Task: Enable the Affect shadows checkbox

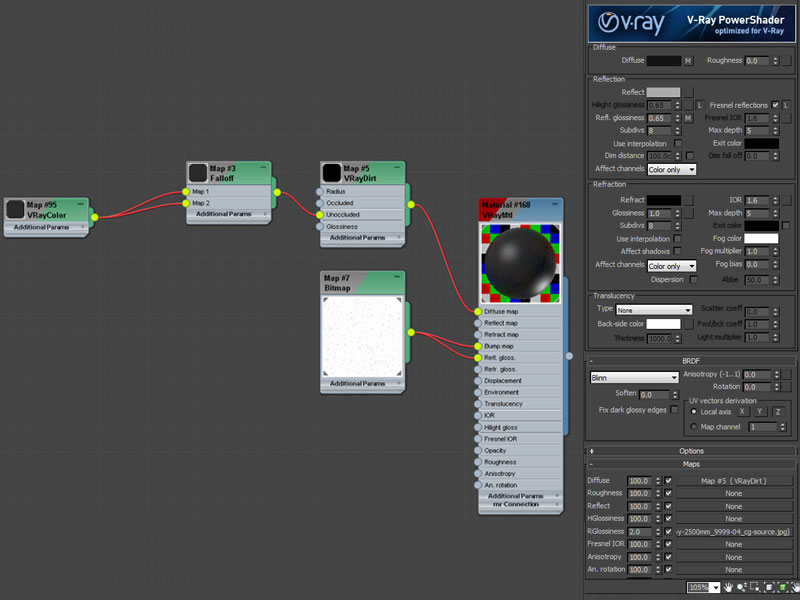Action: (x=678, y=251)
